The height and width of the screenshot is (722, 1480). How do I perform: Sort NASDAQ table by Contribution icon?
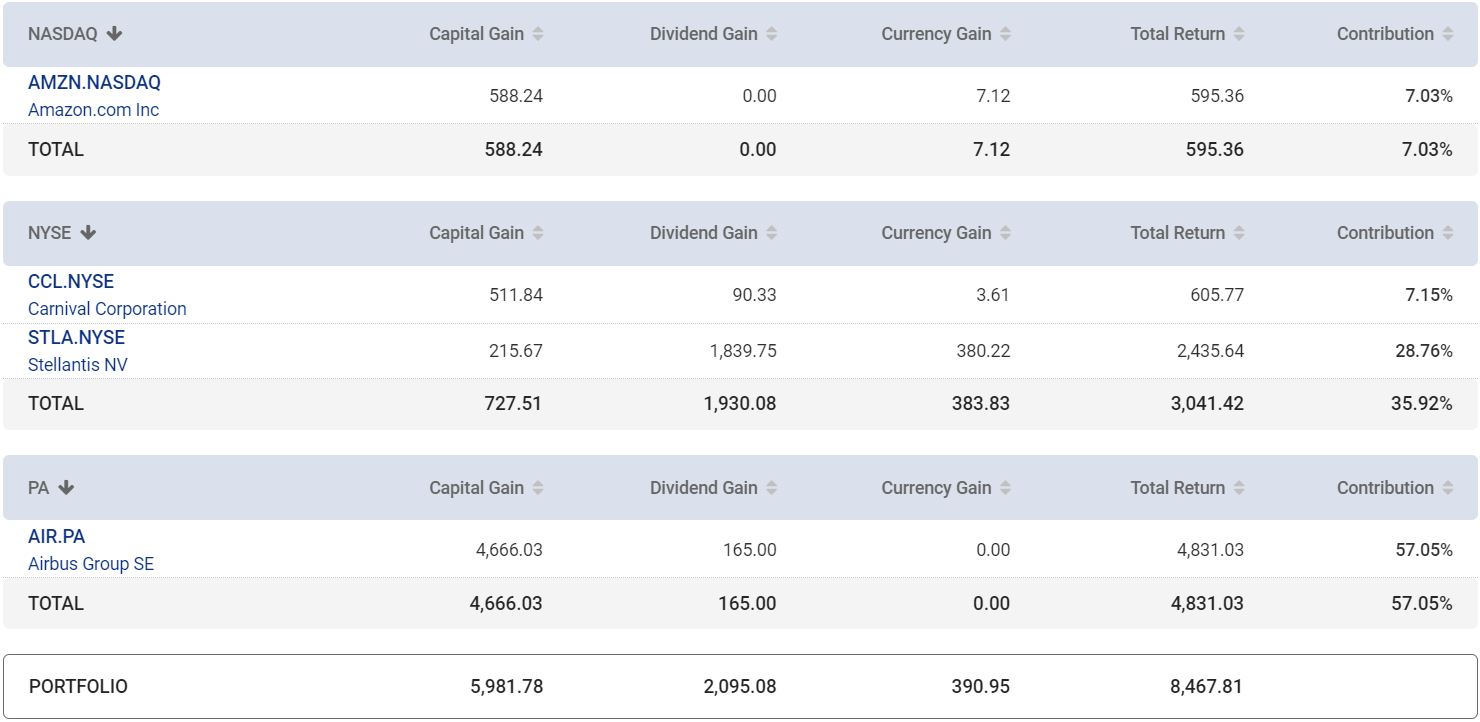coord(1448,34)
